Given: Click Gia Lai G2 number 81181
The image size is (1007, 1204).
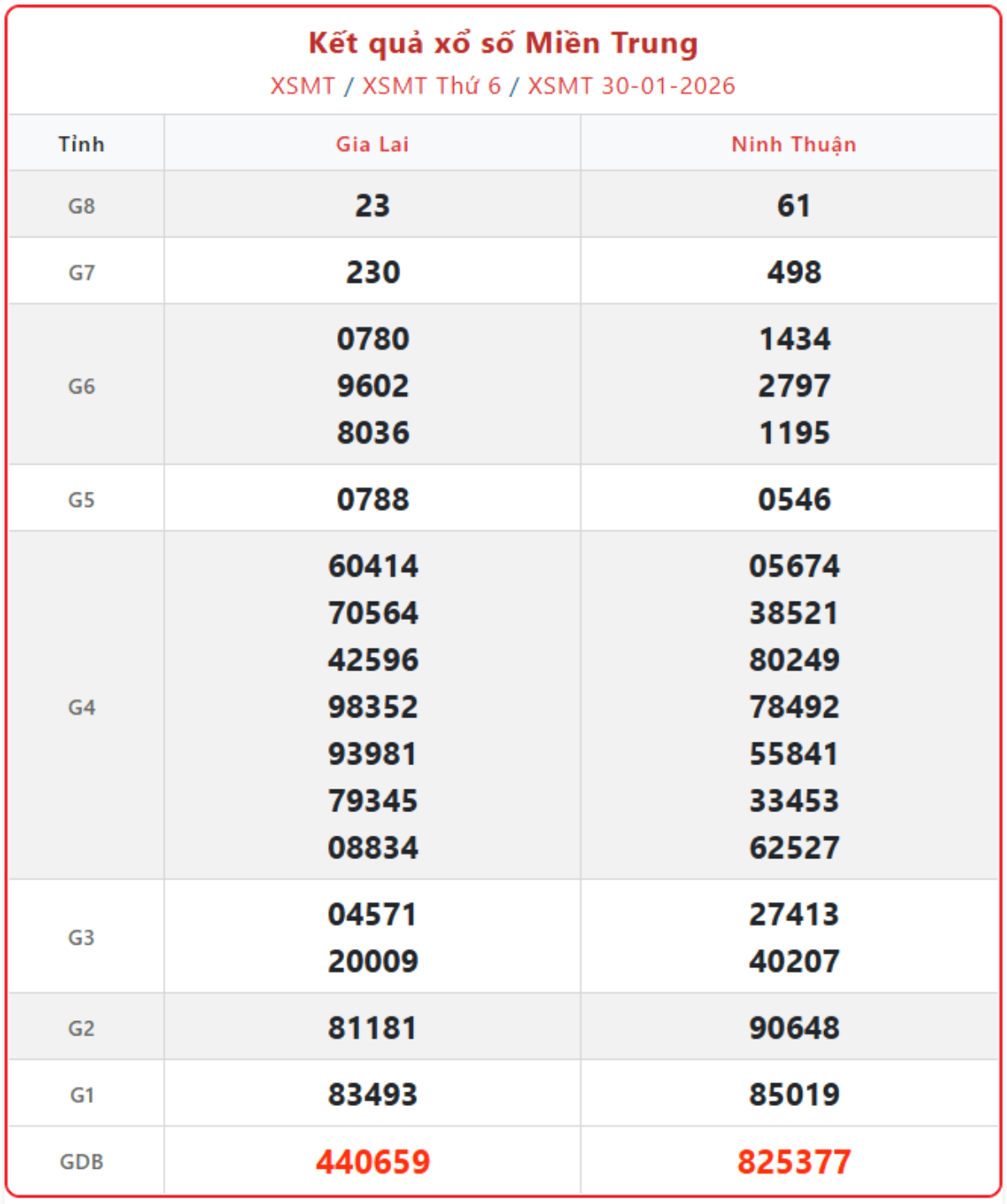Looking at the screenshot, I should pyautogui.click(x=373, y=1029).
